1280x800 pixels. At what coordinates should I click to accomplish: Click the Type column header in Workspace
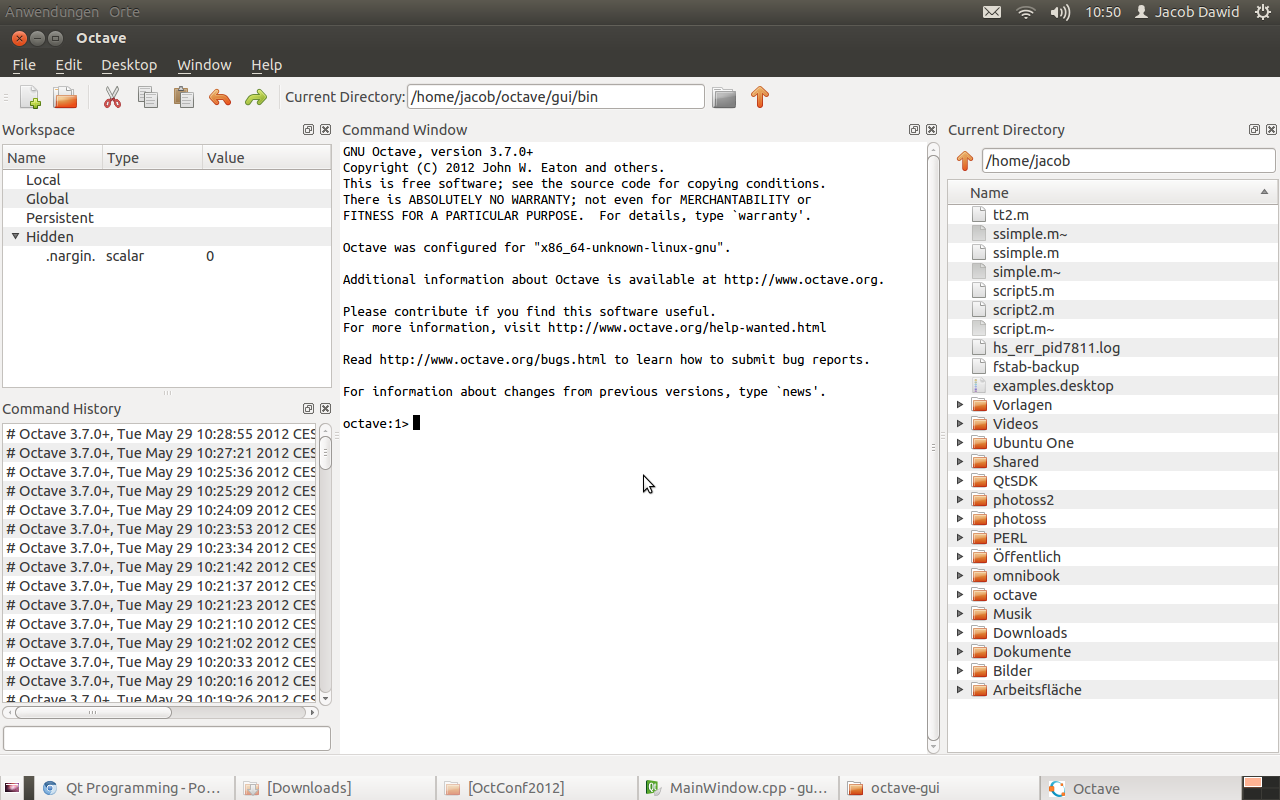pyautogui.click(x=152, y=158)
